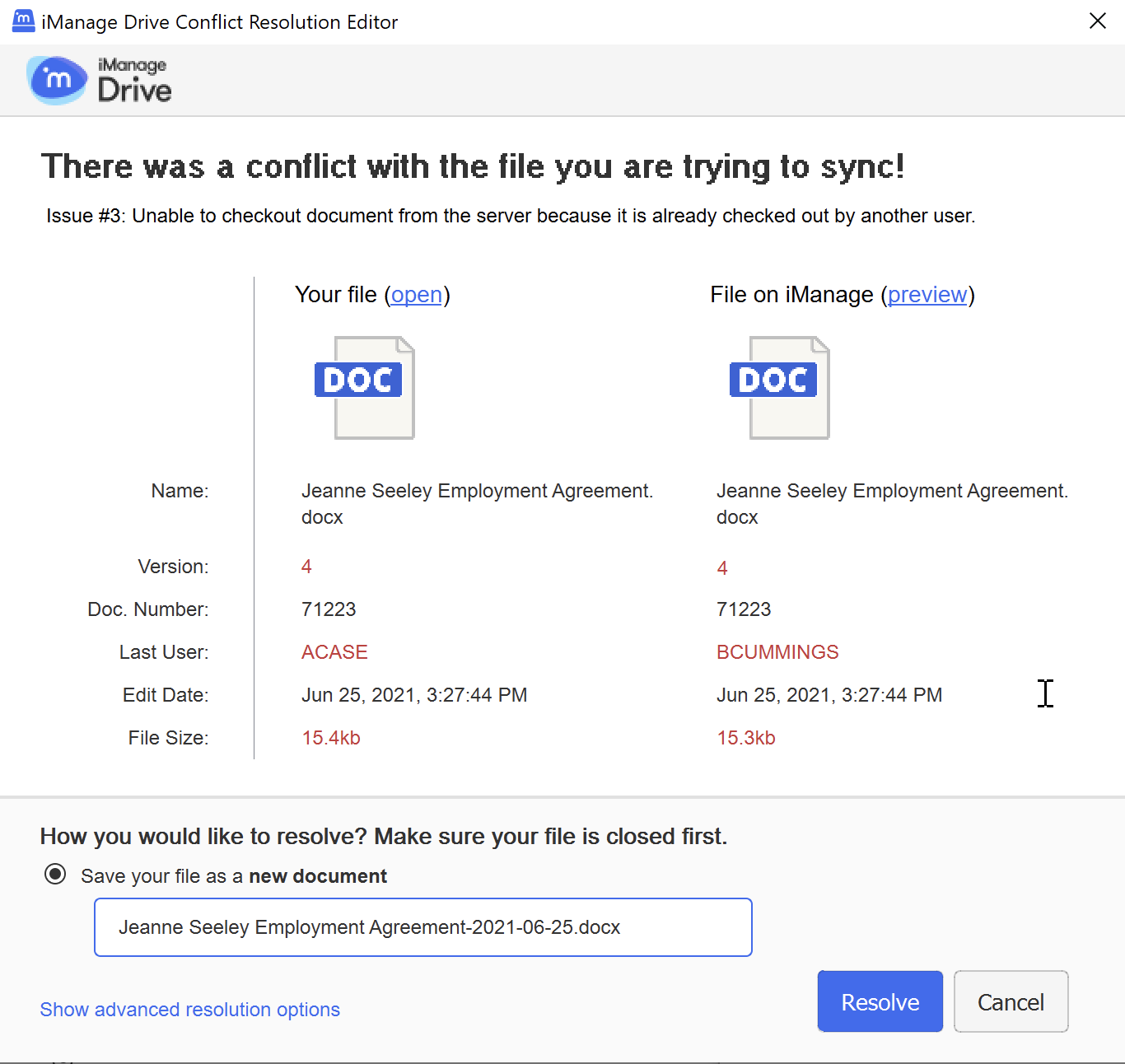
Task: Click 'How you would like to resolve?' prompt
Action: (384, 836)
